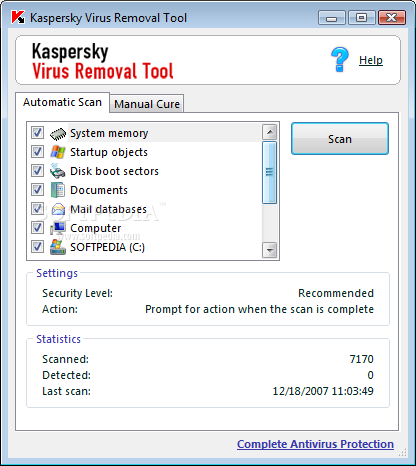416x466 pixels.
Task: Click the Mail databases envelope icon
Action: click(58, 209)
